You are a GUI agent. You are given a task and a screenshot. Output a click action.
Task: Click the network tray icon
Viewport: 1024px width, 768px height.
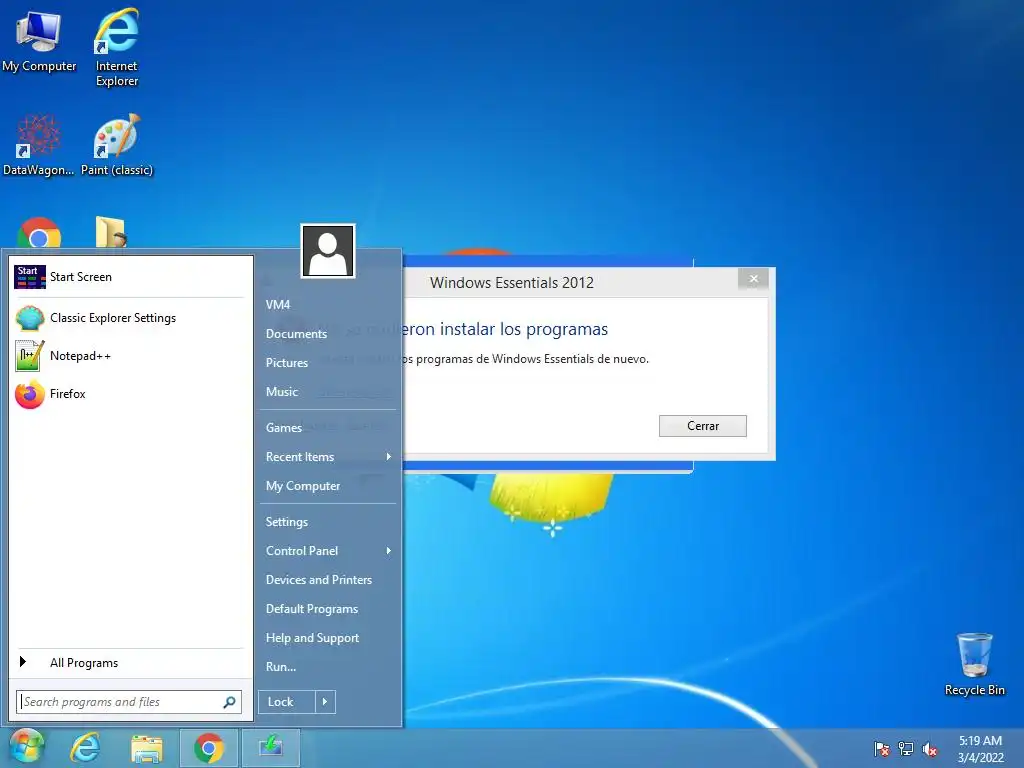pyautogui.click(x=906, y=749)
